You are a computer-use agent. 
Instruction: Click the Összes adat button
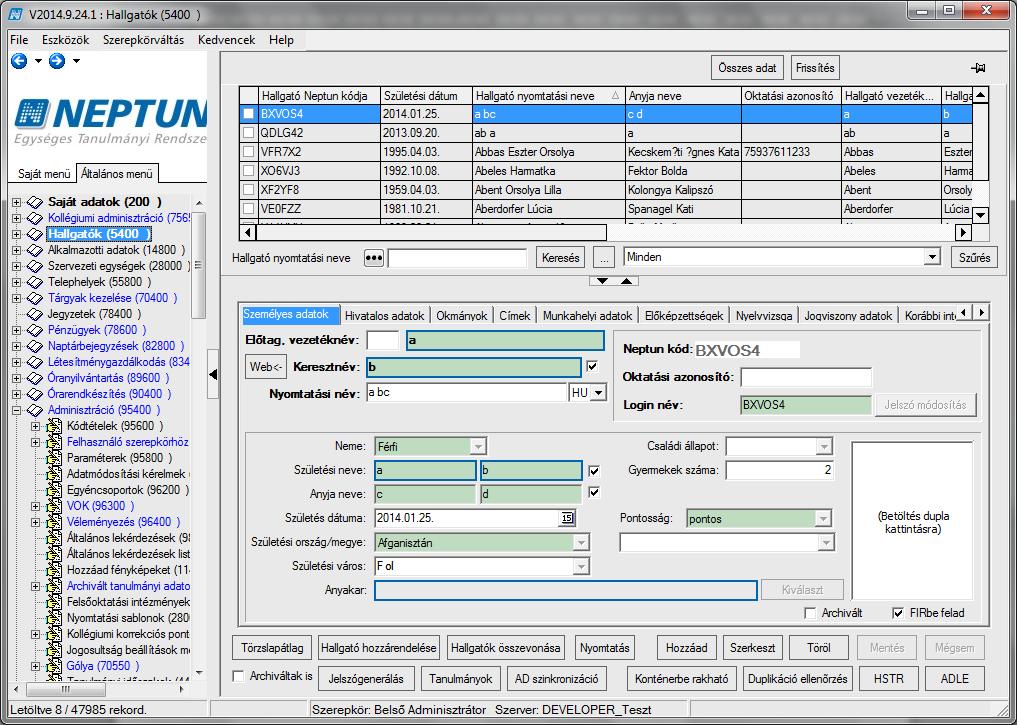[x=747, y=68]
